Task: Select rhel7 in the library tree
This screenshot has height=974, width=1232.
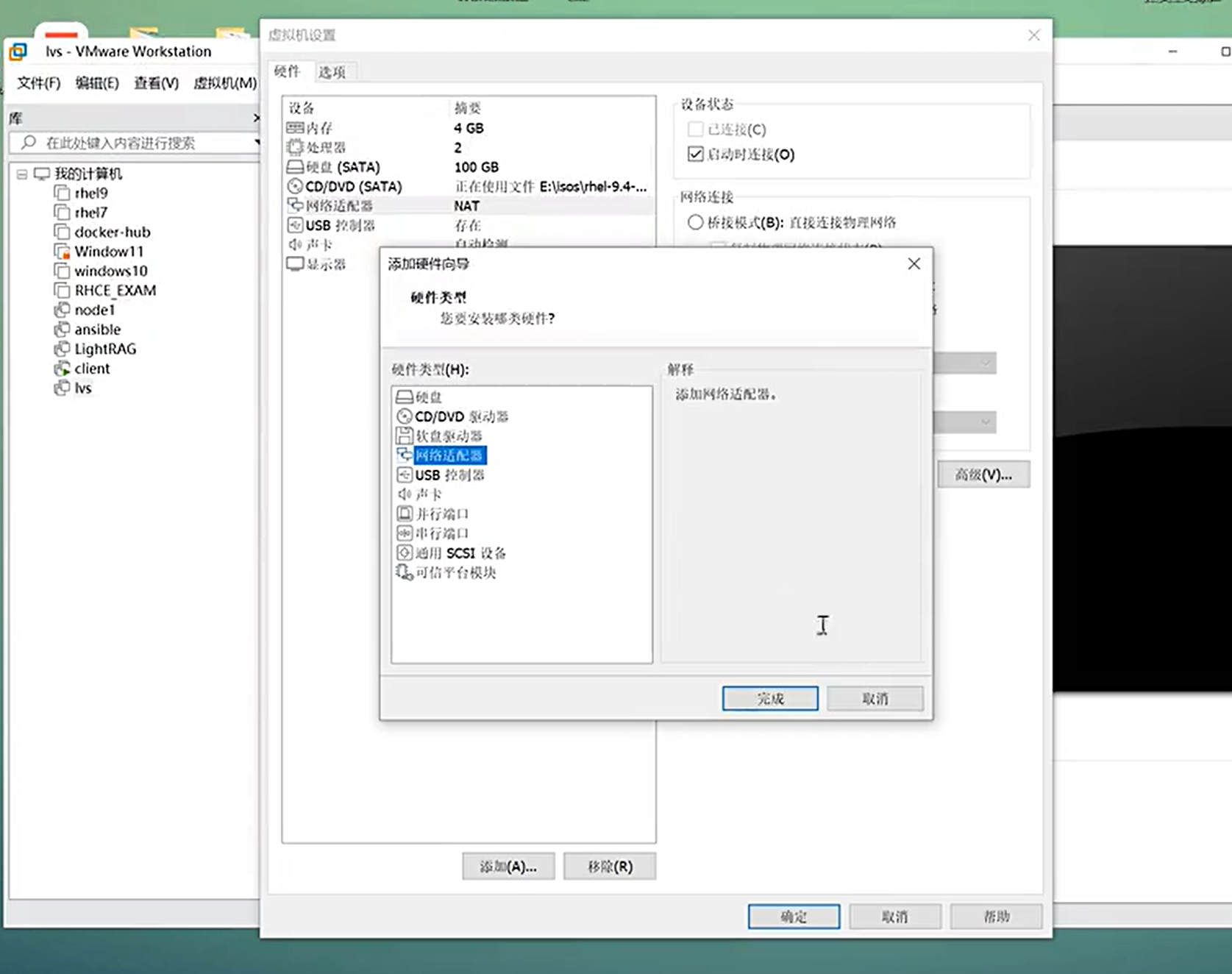Action: click(x=91, y=213)
